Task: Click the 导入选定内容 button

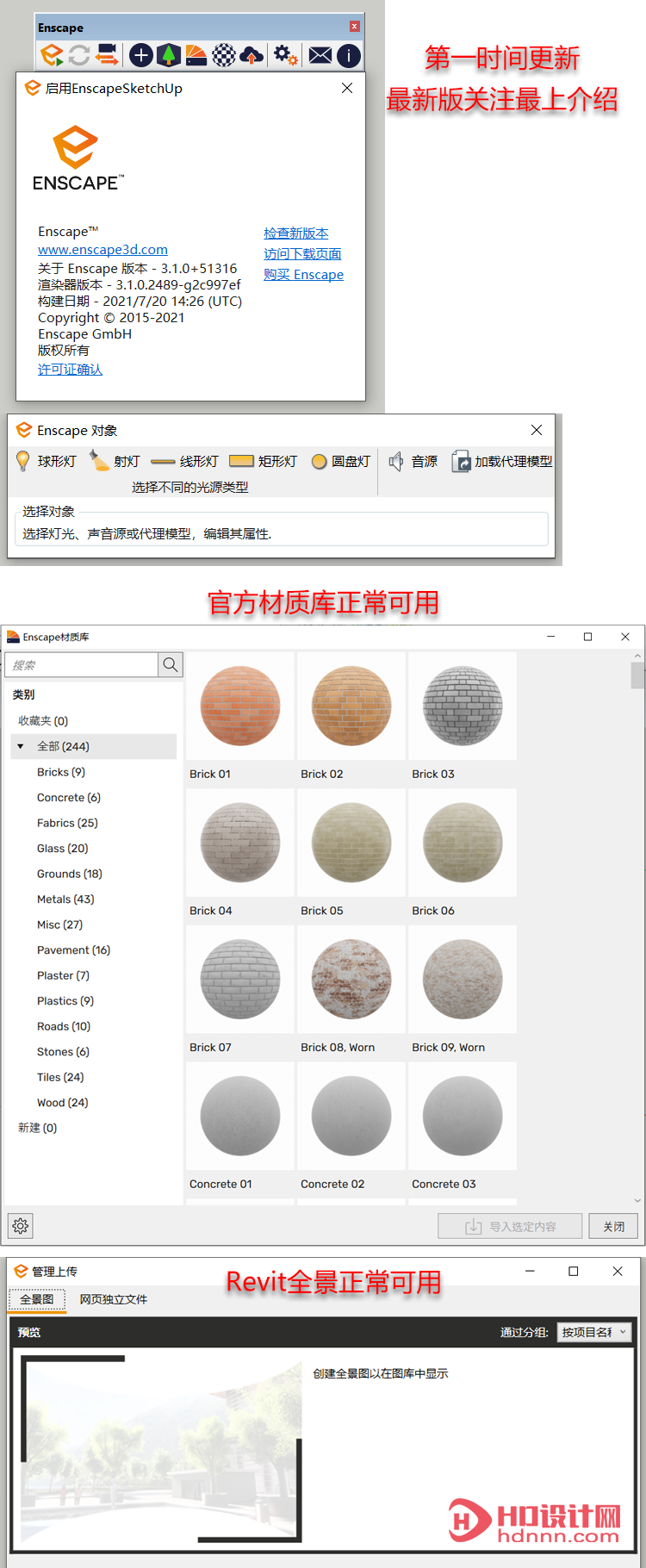Action: coord(510,1226)
